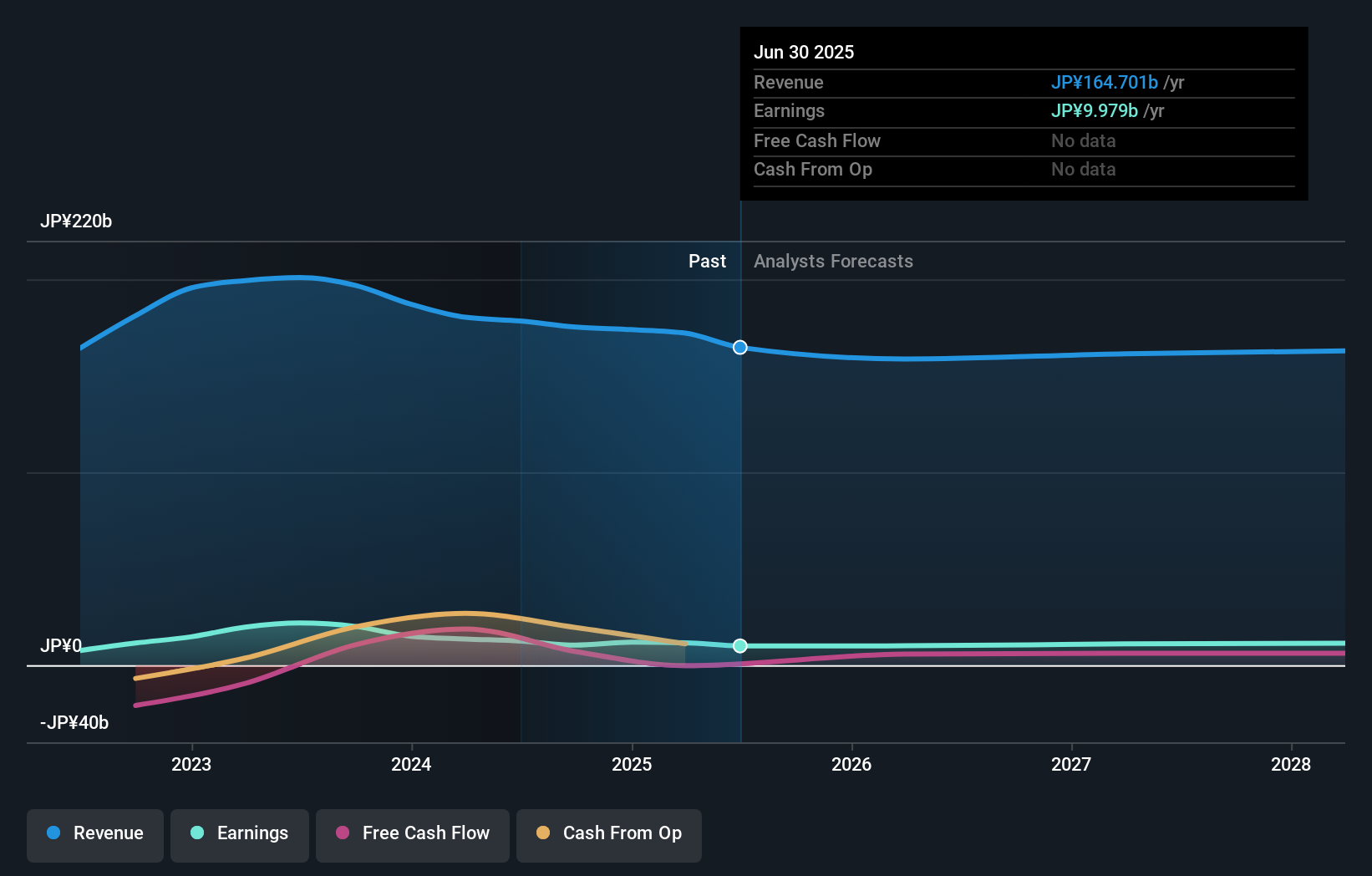Image resolution: width=1372 pixels, height=876 pixels.
Task: Switch to the Past section
Action: pyautogui.click(x=708, y=261)
